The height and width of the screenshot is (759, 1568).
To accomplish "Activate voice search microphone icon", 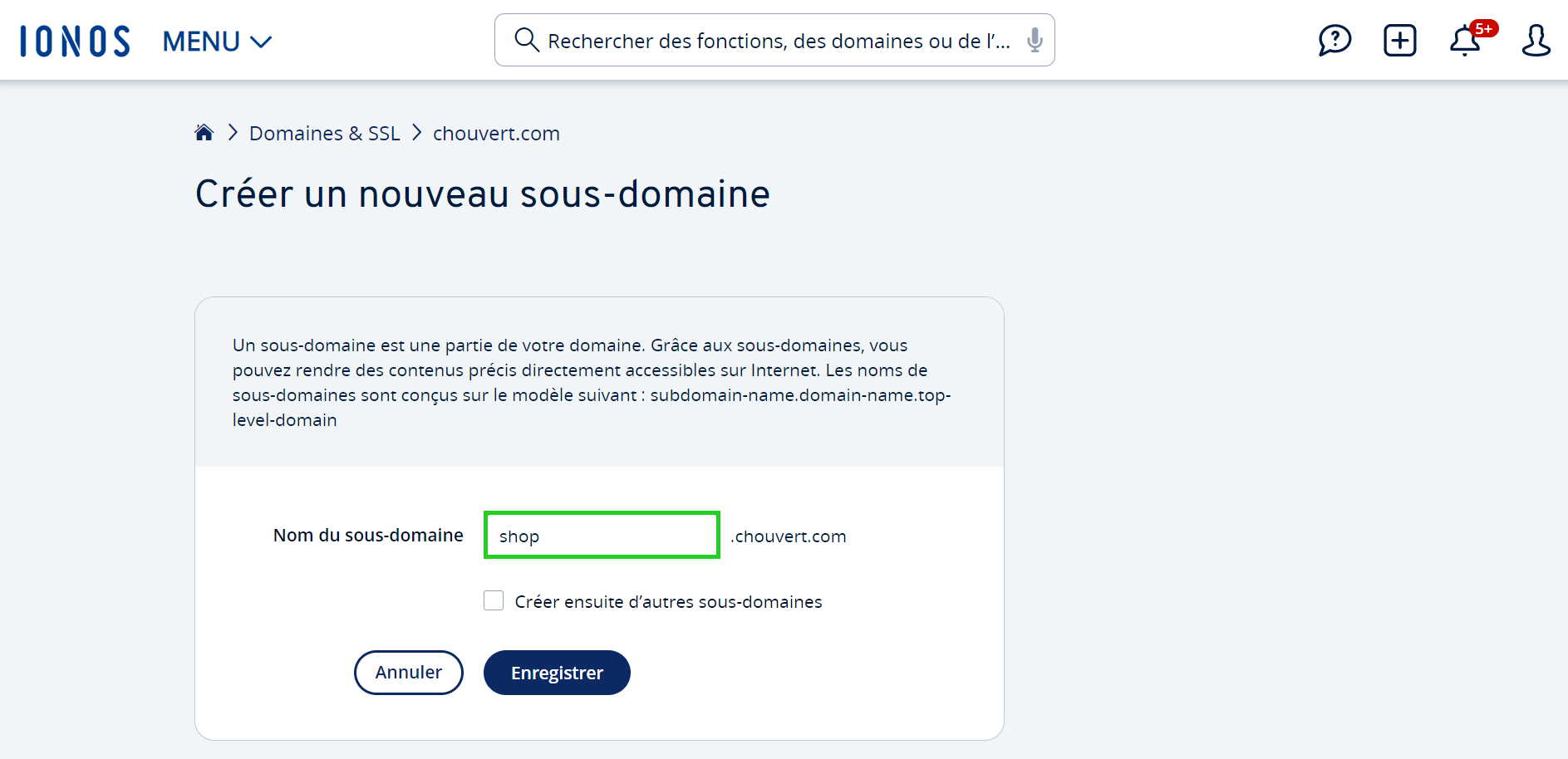I will (x=1035, y=40).
